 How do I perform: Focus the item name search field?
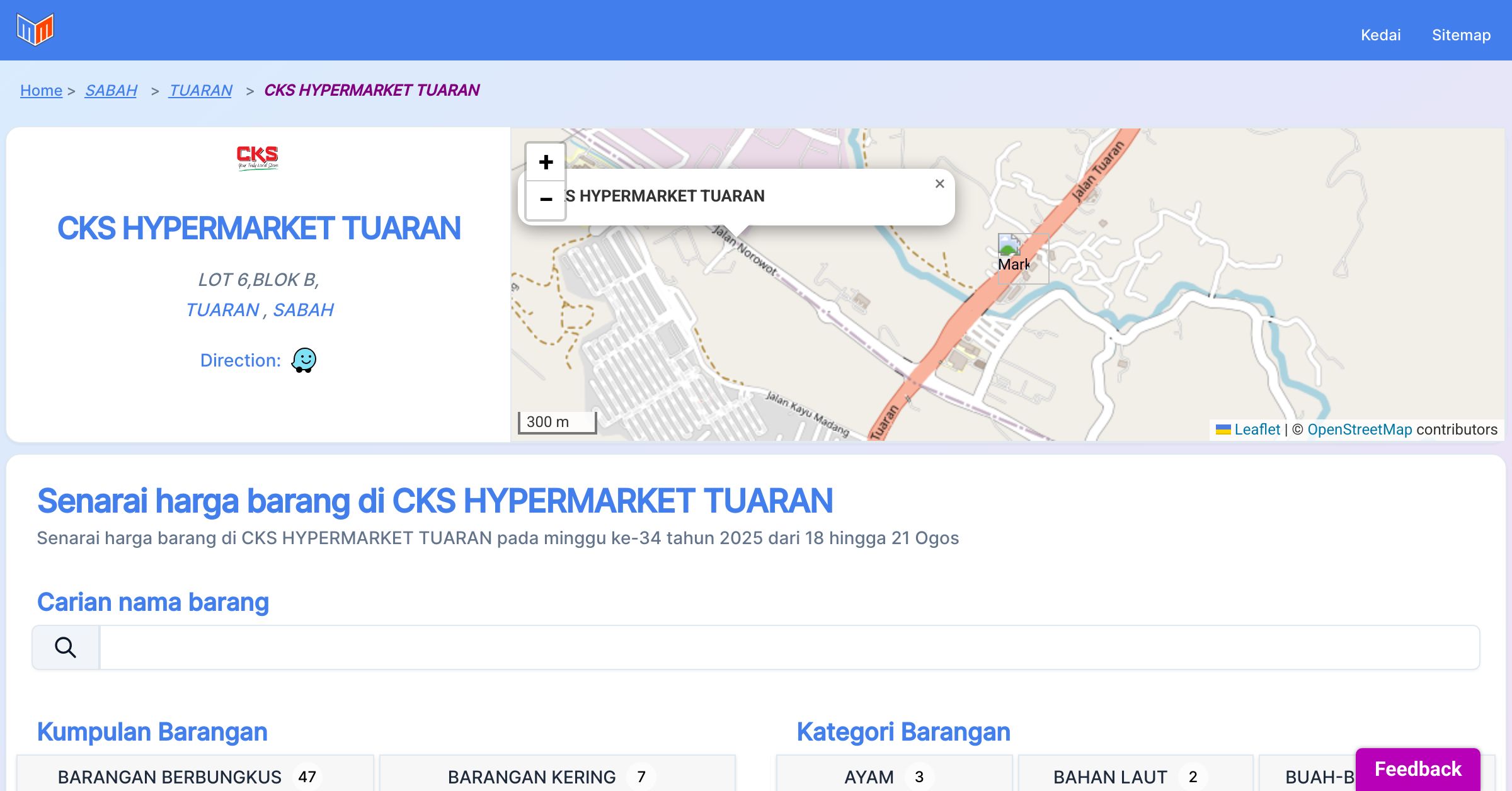[789, 647]
